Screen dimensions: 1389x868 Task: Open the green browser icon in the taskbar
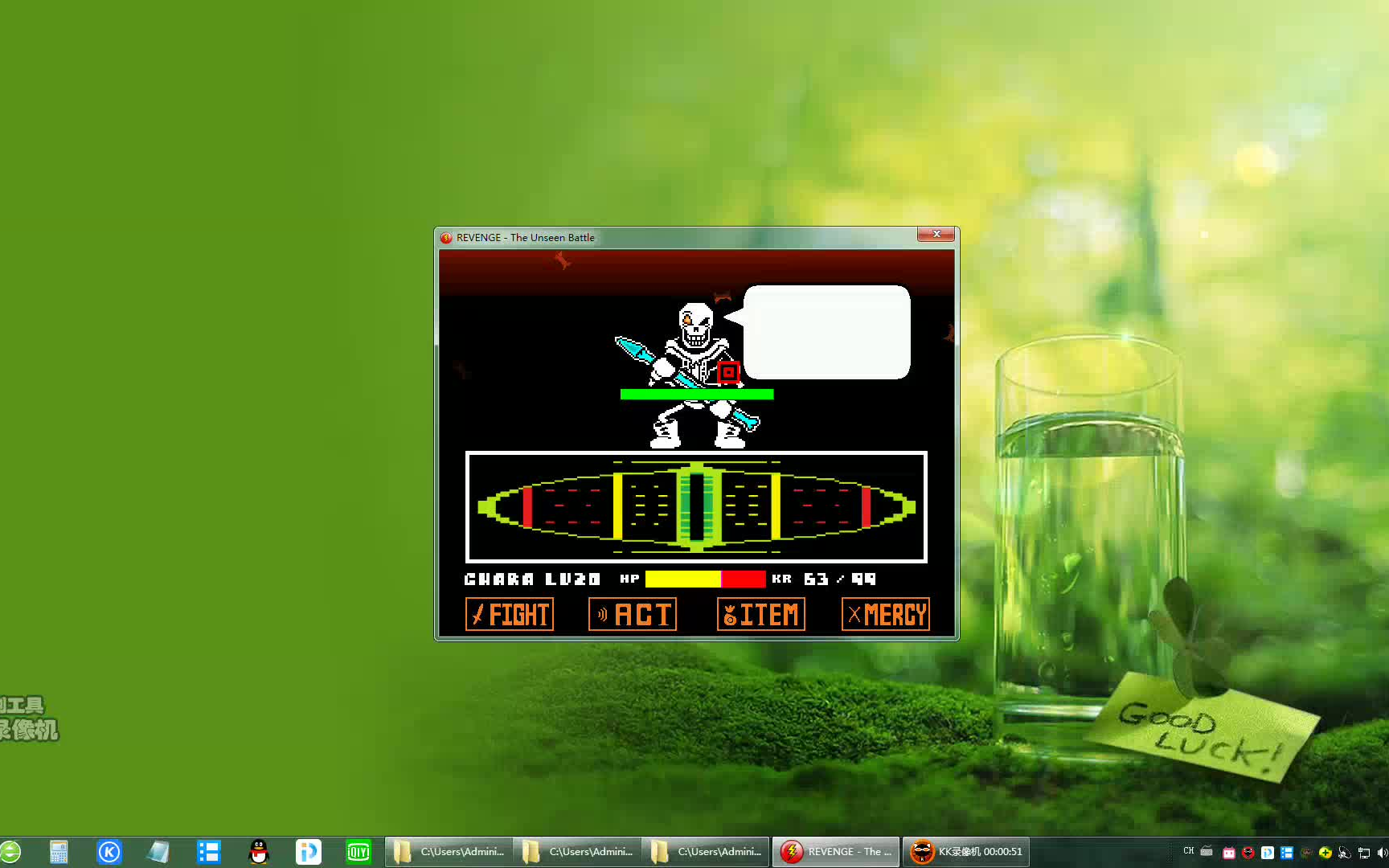[x=10, y=852]
